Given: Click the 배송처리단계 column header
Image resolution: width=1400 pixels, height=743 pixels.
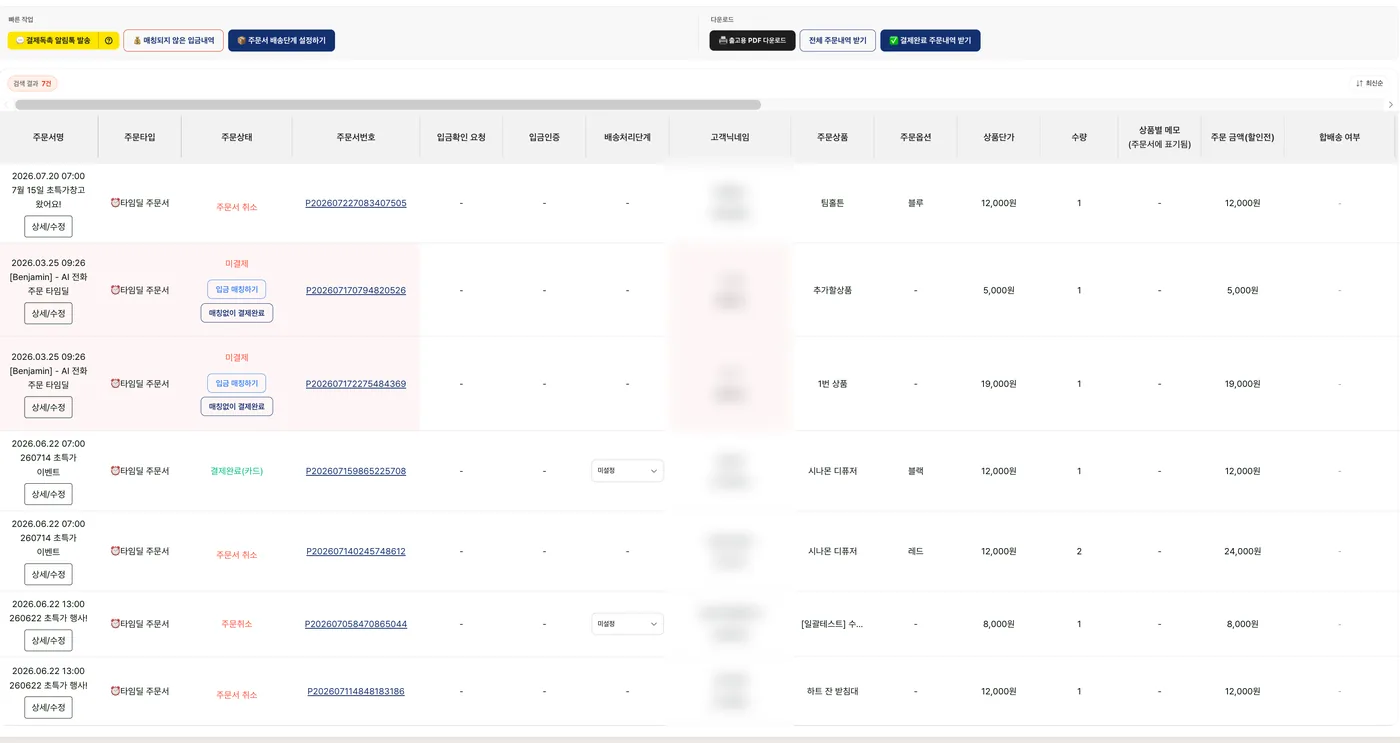Looking at the screenshot, I should [x=627, y=137].
